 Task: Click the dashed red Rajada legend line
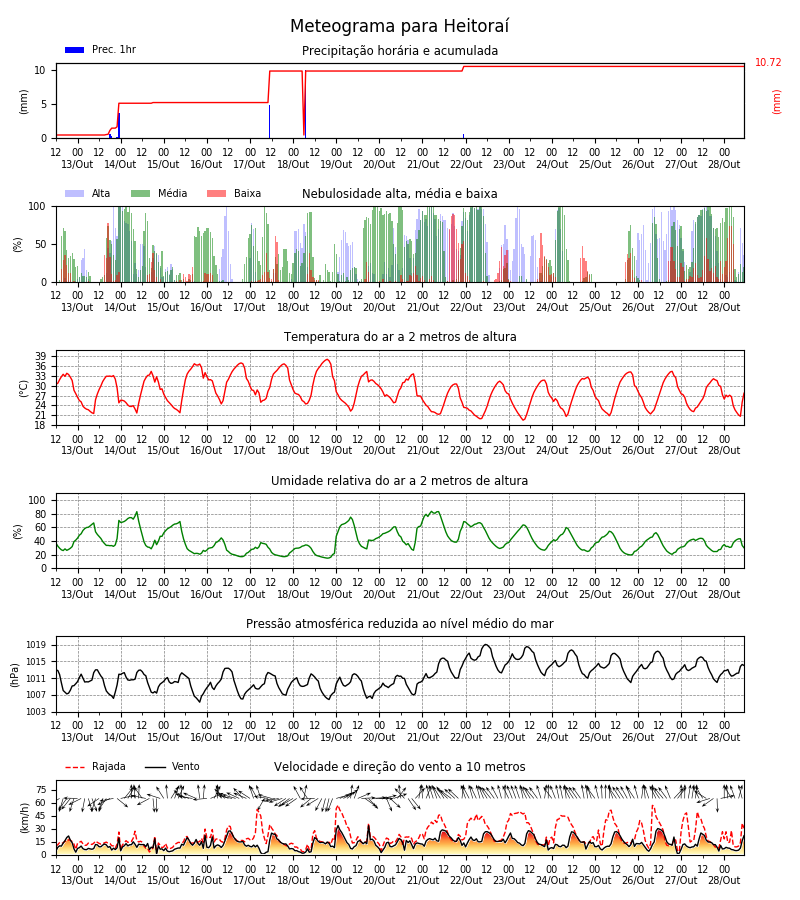pyautogui.click(x=75, y=767)
